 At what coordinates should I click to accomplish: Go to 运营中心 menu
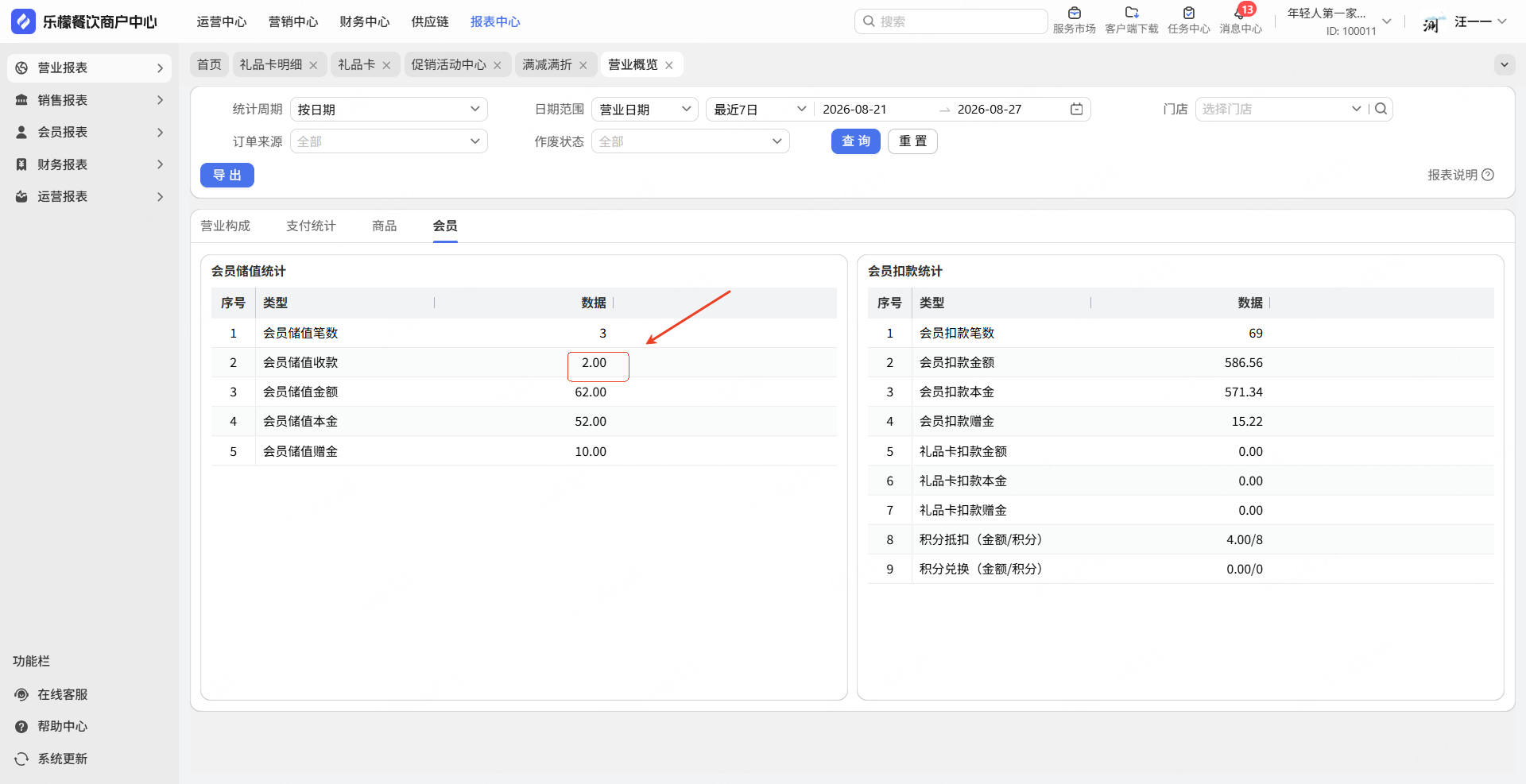click(222, 21)
